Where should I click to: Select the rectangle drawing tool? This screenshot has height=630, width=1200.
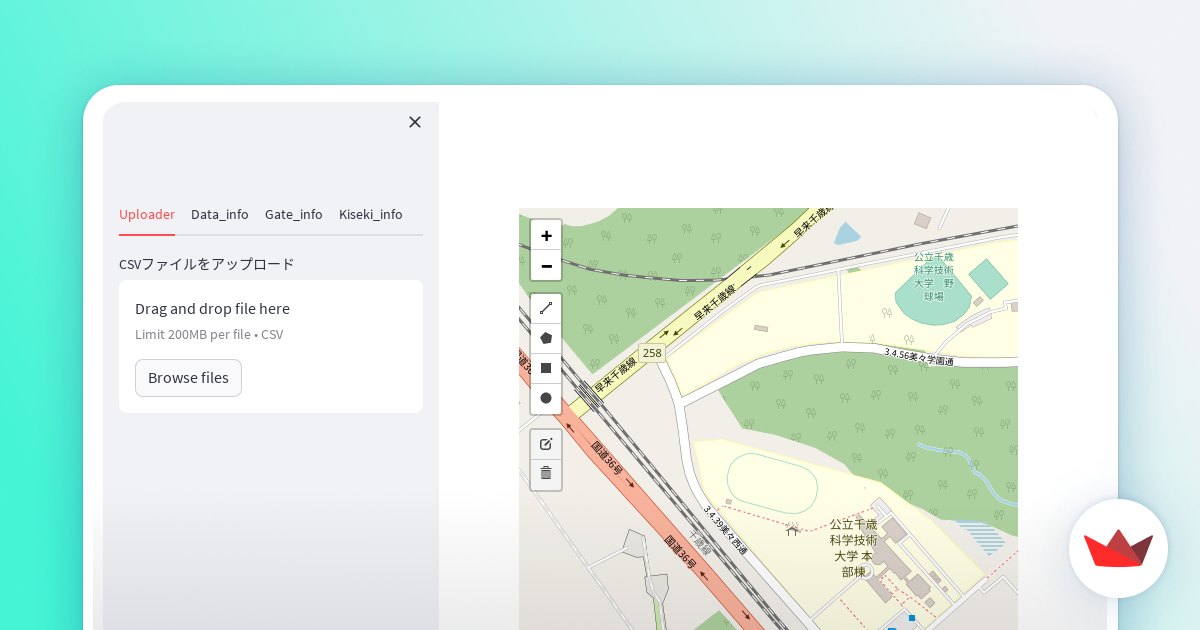point(546,368)
